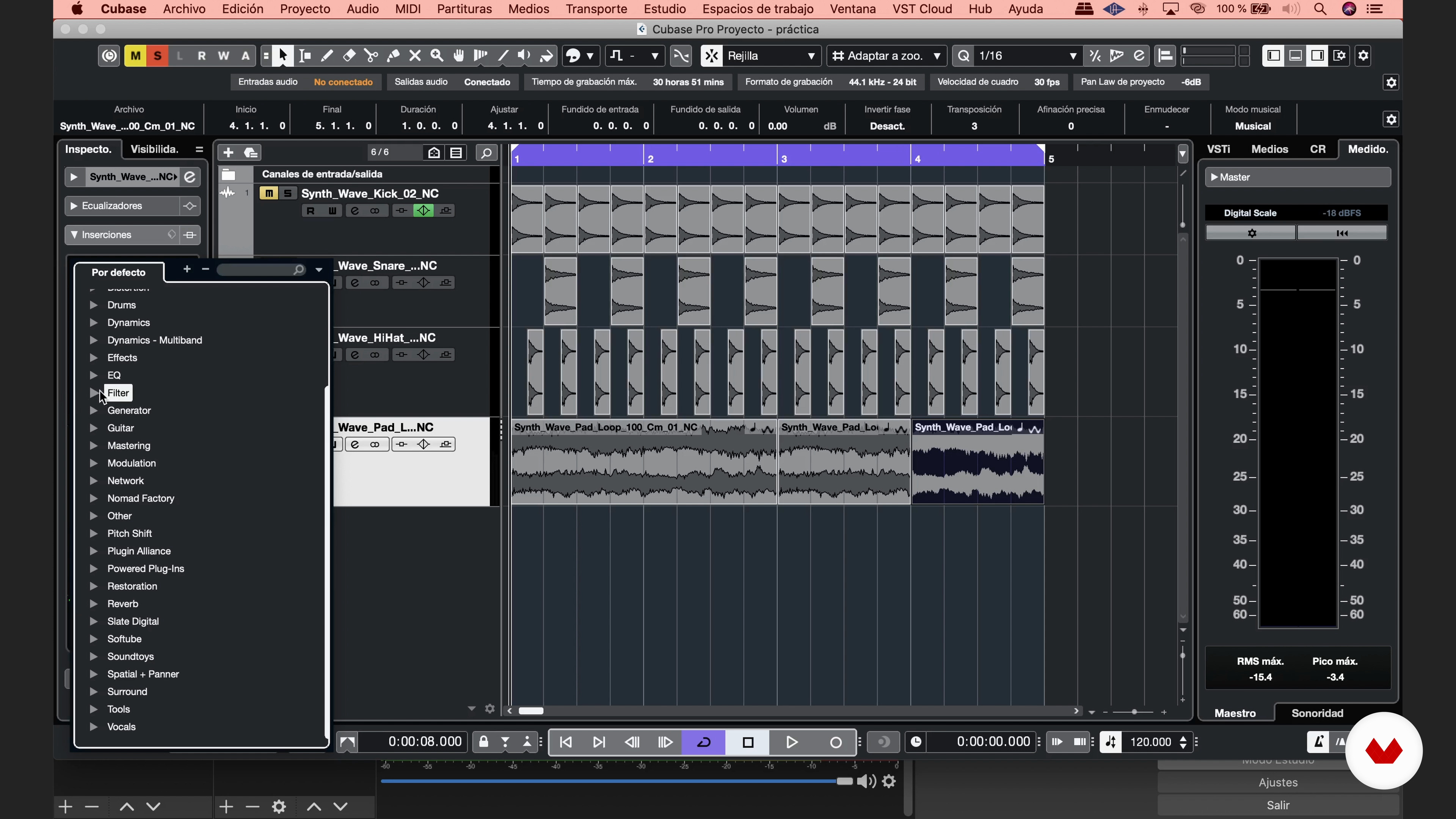Reset meter values with the rewind icon
Viewport: 1456px width, 819px height.
1342,233
